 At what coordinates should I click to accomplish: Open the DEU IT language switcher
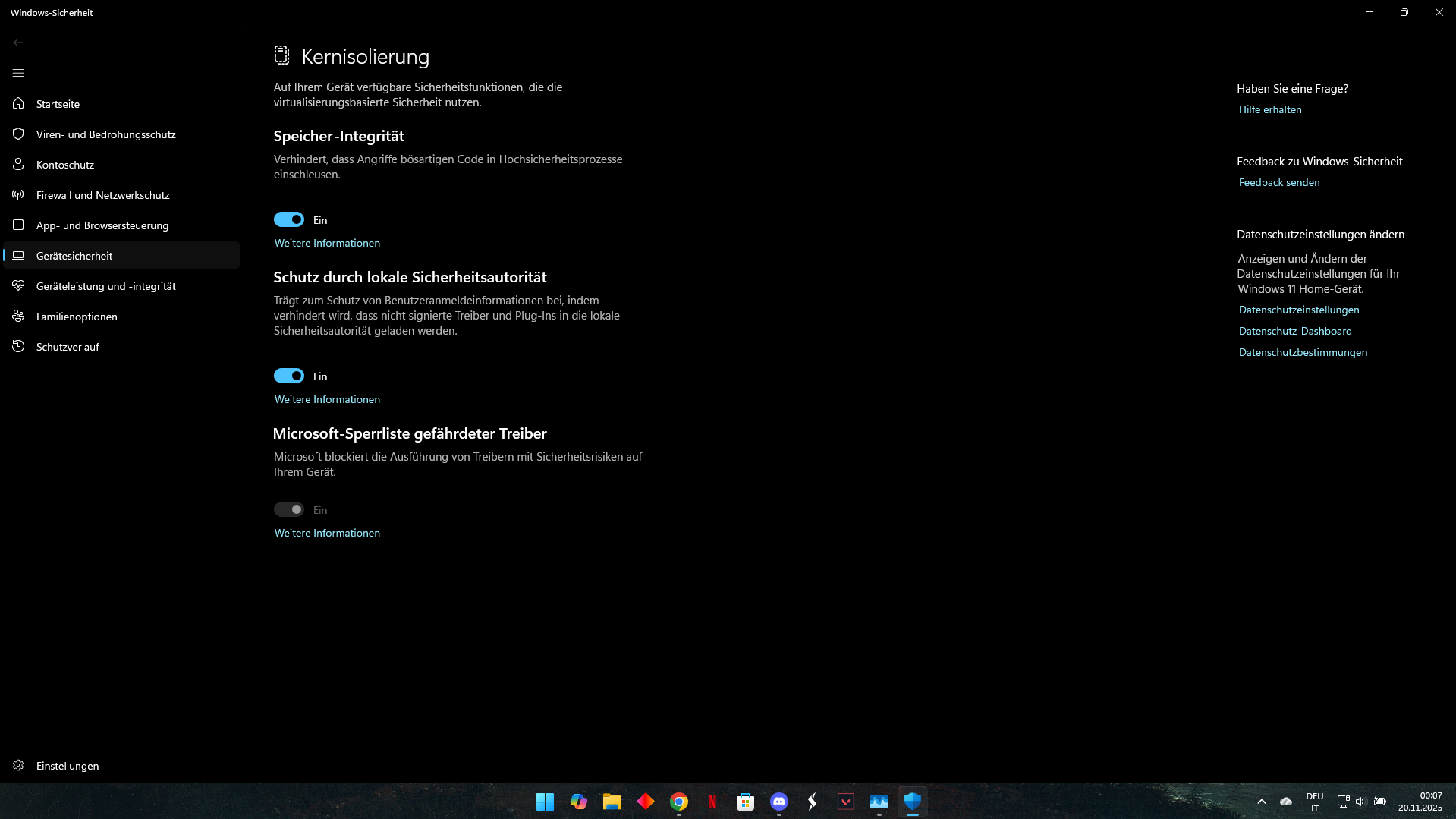point(1315,802)
